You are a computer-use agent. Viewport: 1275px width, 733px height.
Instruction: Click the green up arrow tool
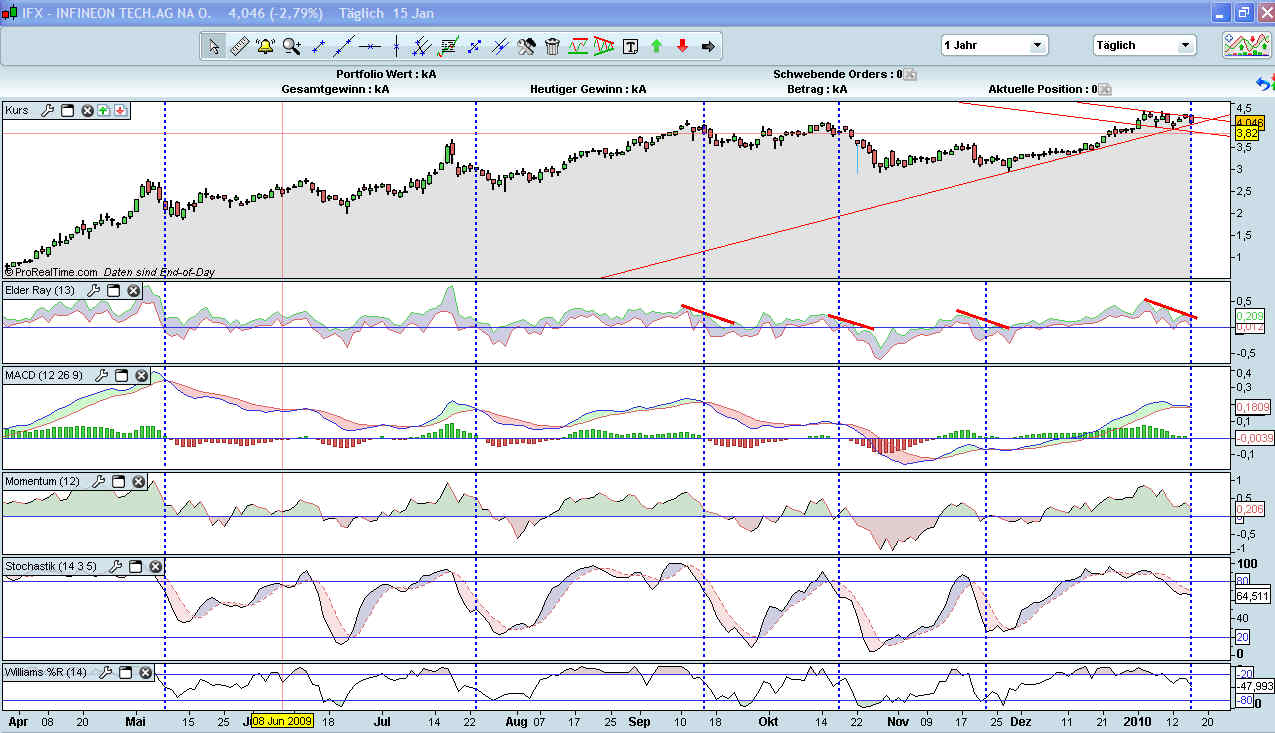[x=656, y=46]
